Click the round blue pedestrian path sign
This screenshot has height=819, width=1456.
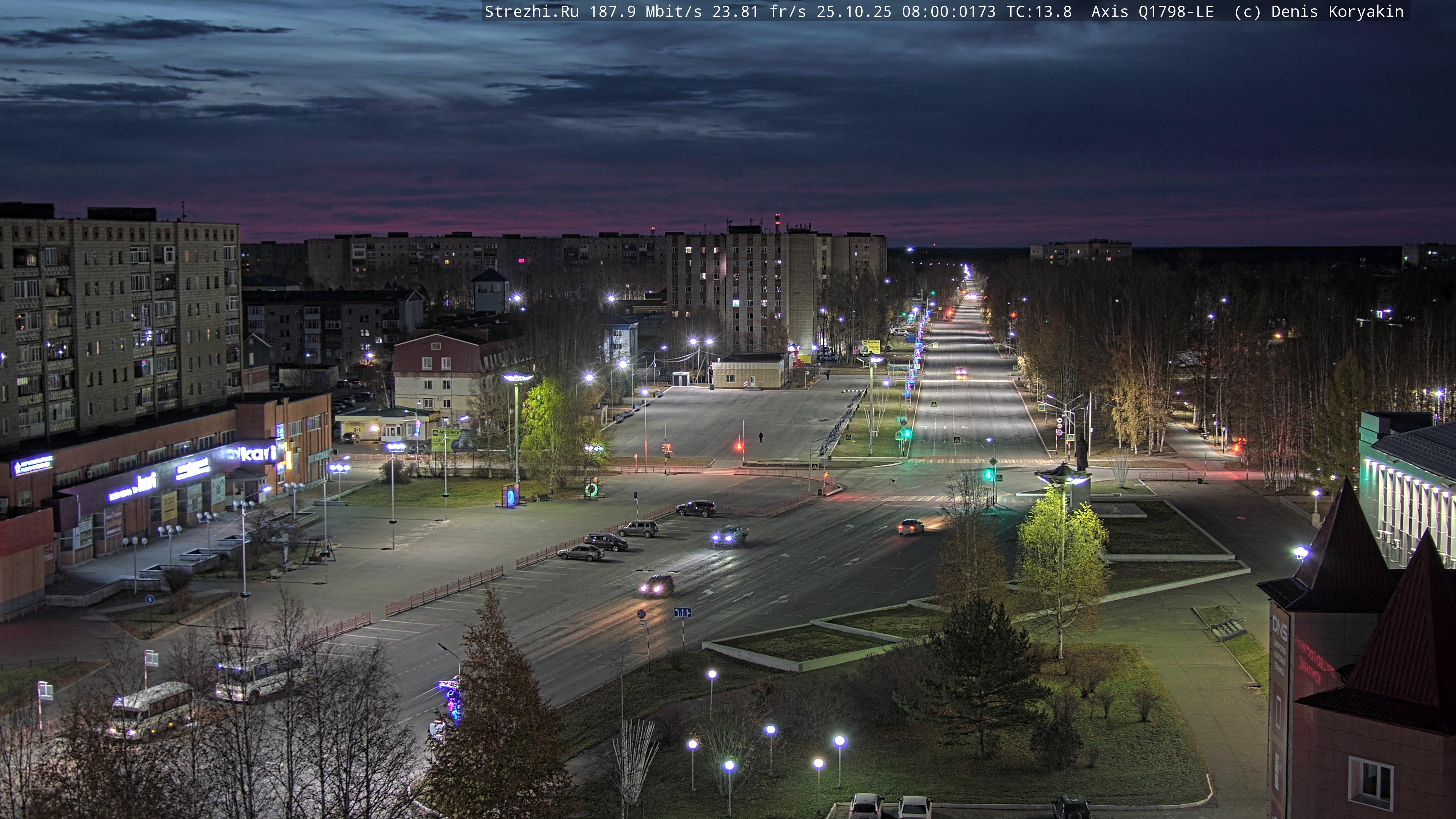(x=150, y=600)
